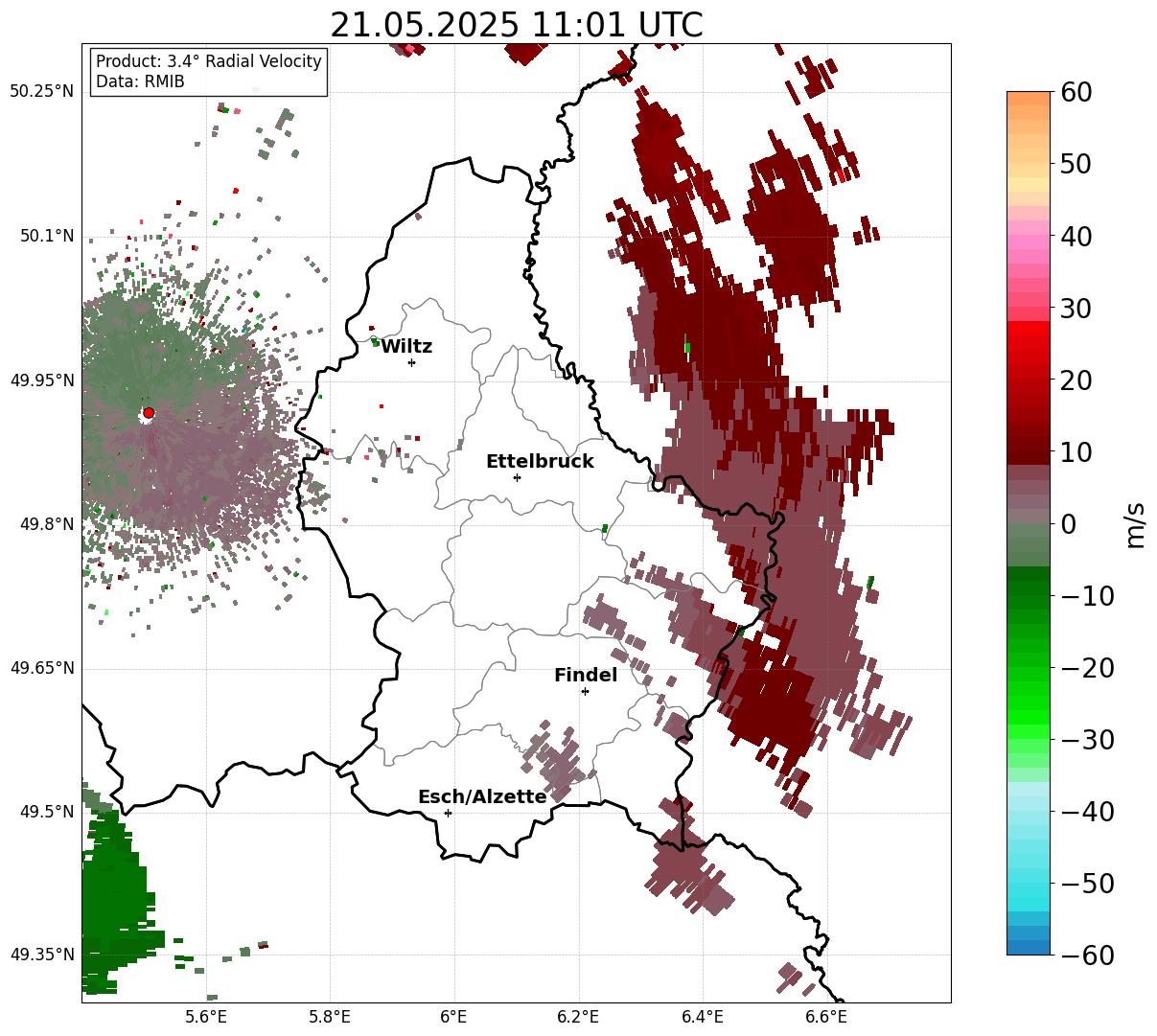Click the 60 tick on the colorbar
Screen dimensions: 1157x1036
tap(1076, 92)
